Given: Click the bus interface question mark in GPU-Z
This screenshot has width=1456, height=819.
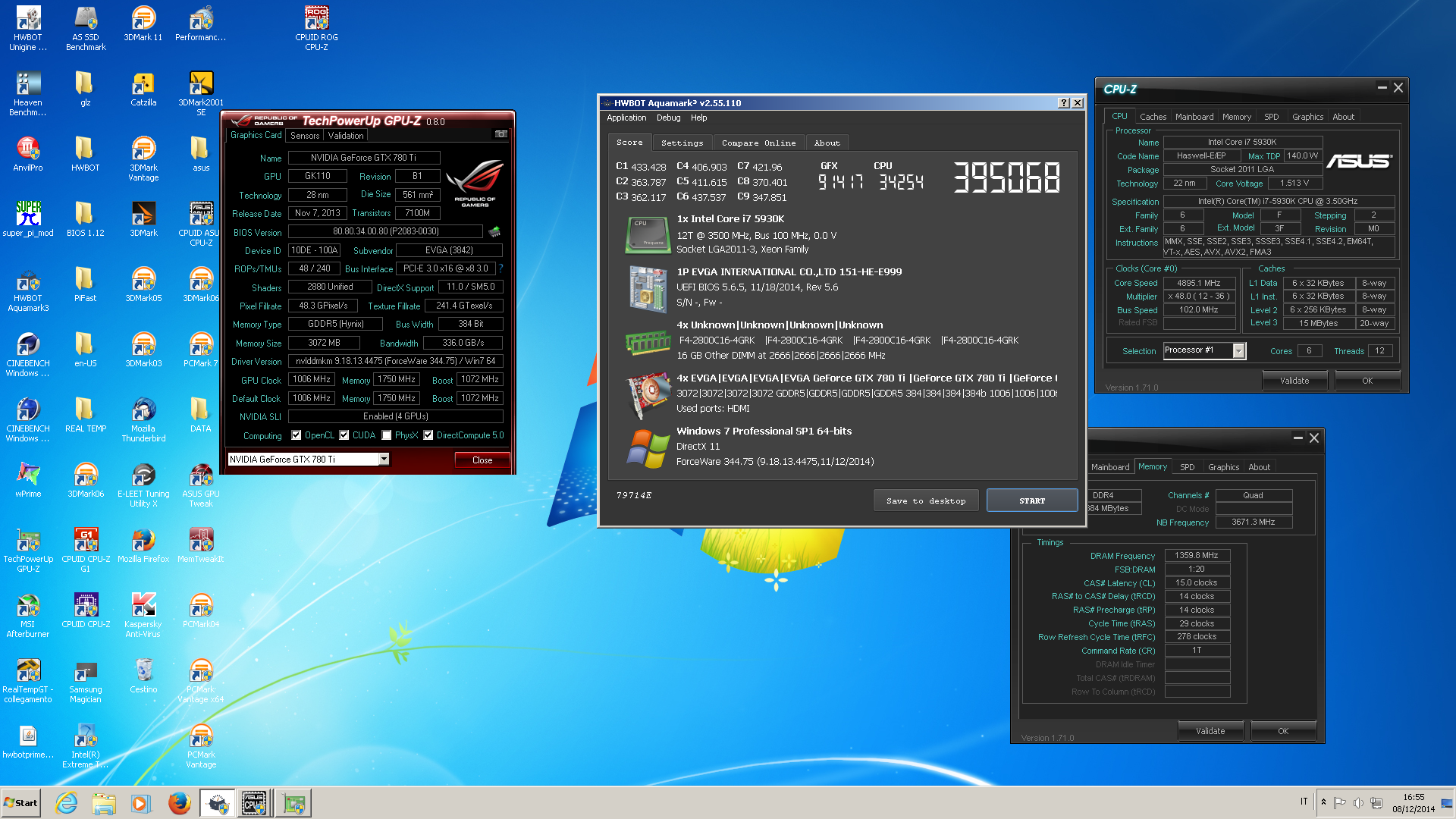Looking at the screenshot, I should pyautogui.click(x=500, y=268).
